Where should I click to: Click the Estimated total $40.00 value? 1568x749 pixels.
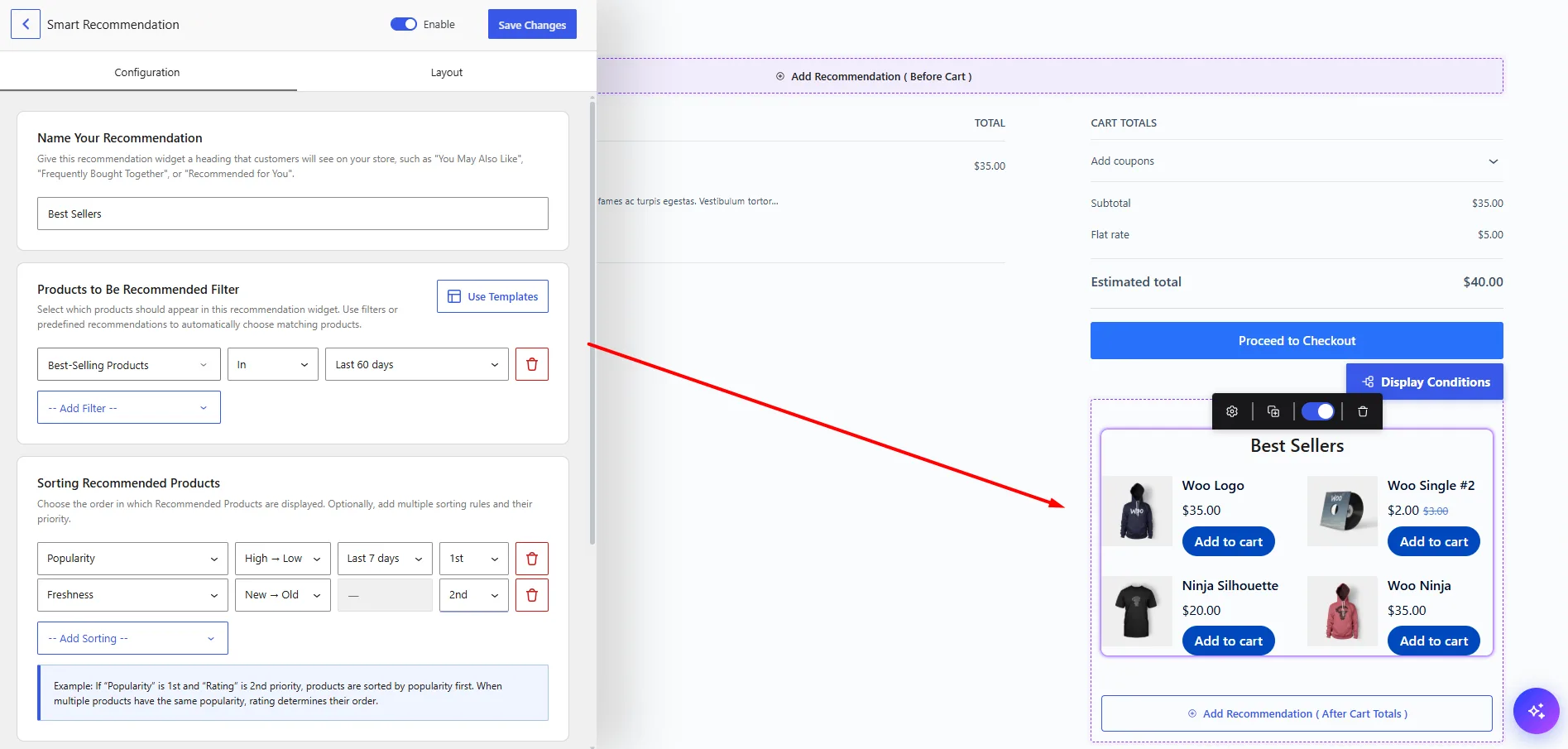(x=1483, y=282)
